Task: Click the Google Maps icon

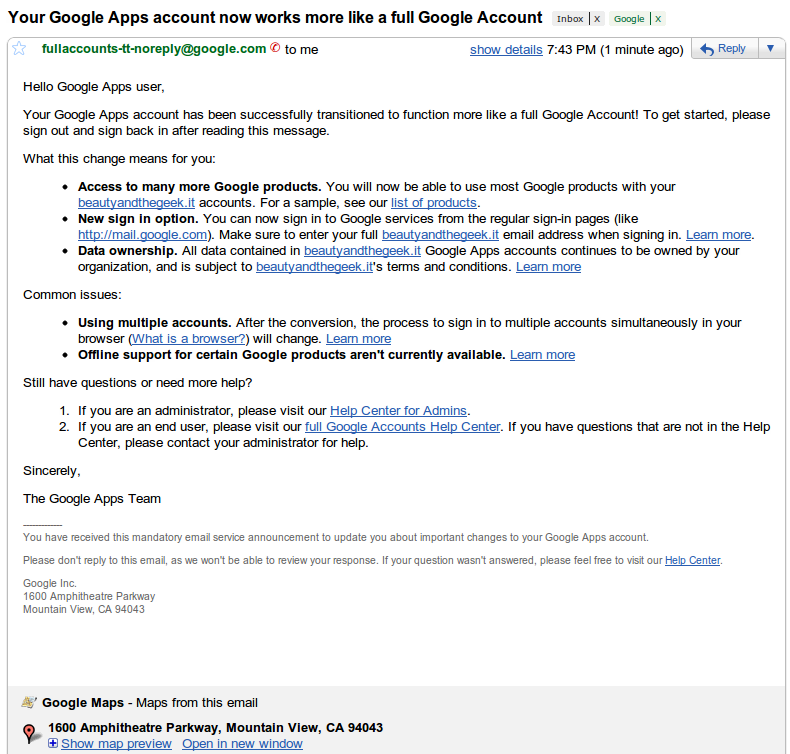Action: tap(29, 702)
